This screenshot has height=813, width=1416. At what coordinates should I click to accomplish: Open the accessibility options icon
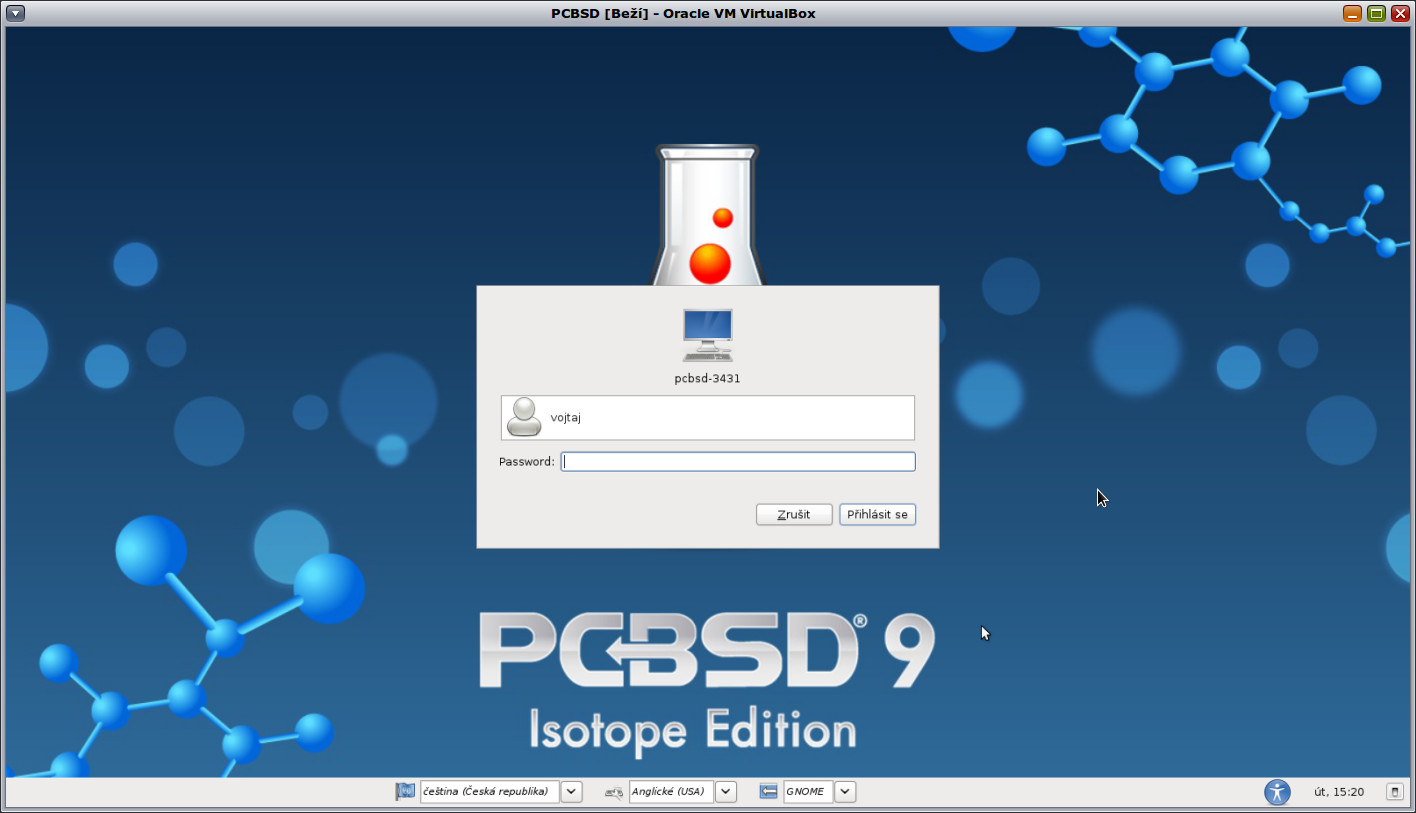(1277, 792)
